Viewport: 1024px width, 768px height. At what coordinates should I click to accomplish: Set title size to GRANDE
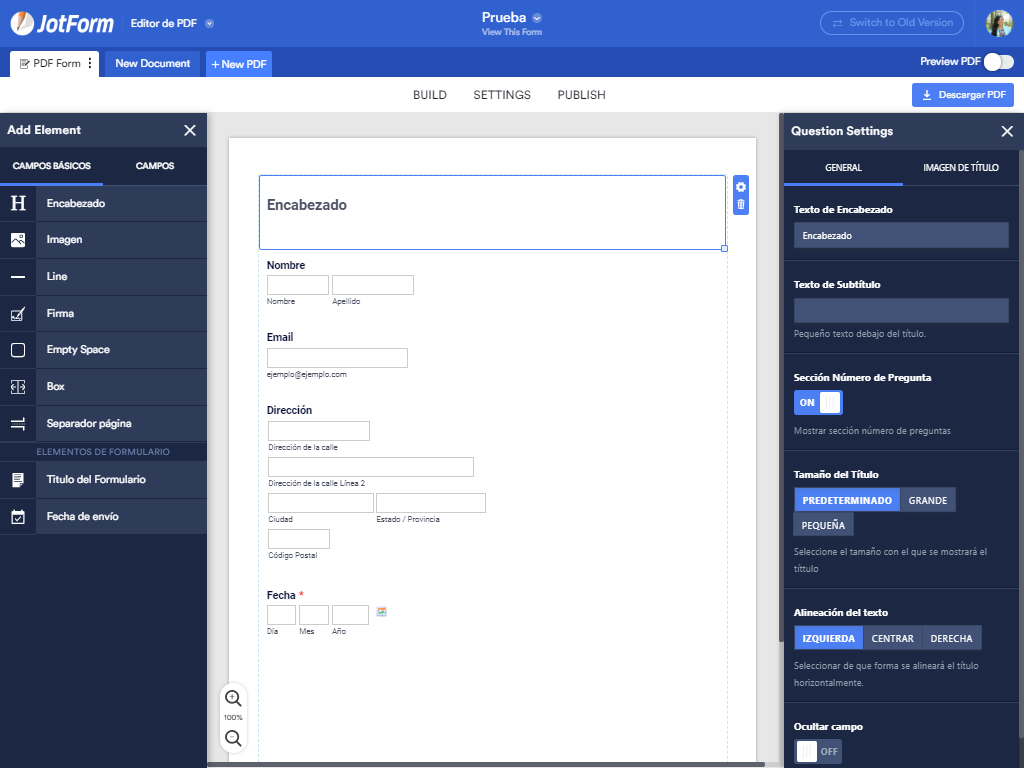(x=927, y=500)
